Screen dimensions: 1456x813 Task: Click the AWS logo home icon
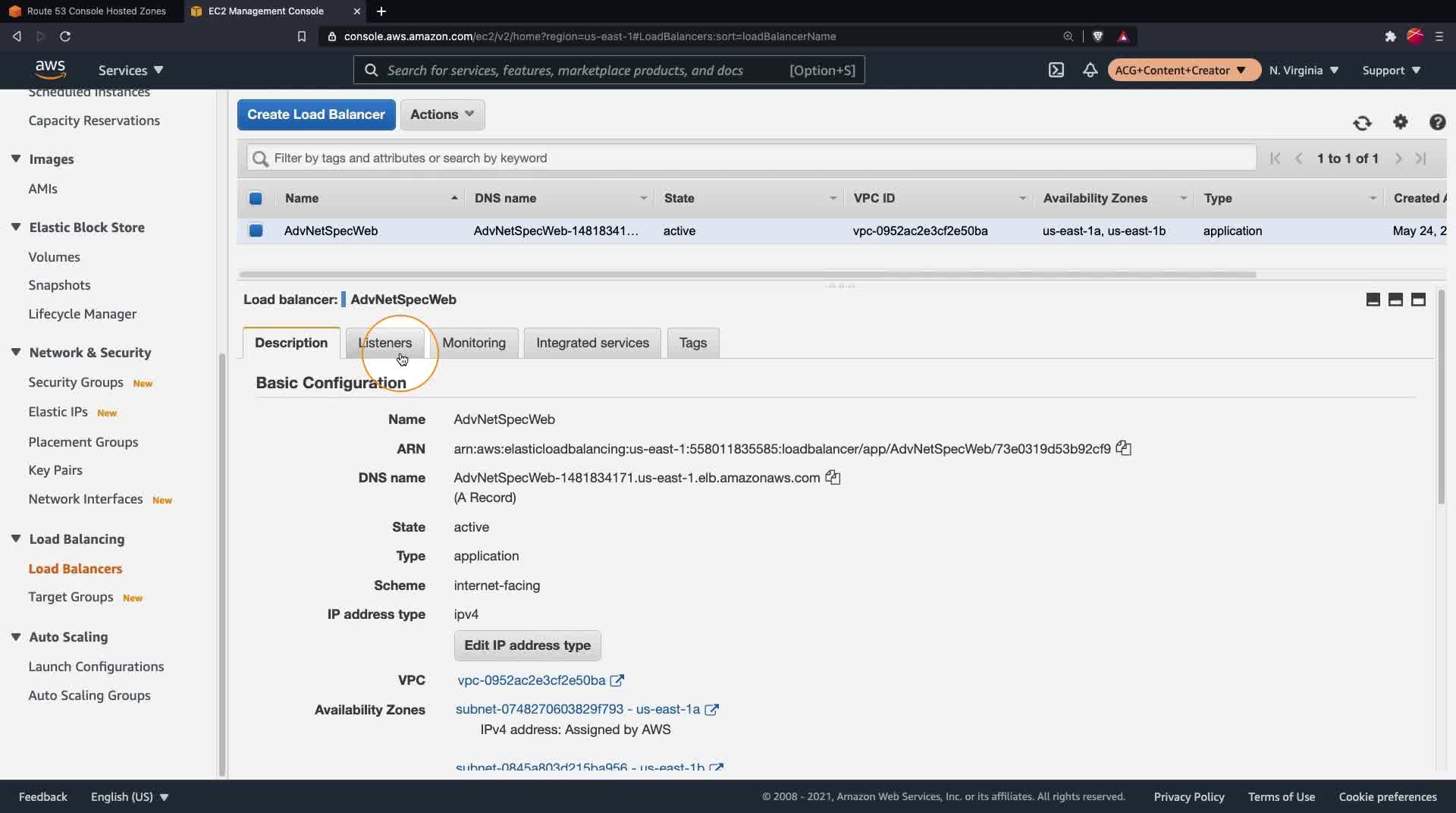50,70
